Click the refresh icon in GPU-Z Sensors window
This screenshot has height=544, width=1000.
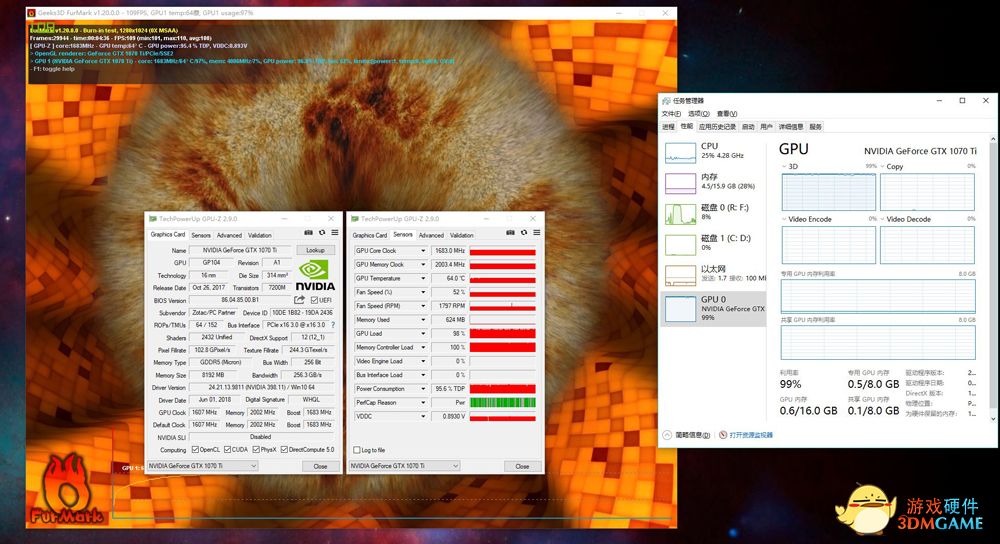point(524,233)
